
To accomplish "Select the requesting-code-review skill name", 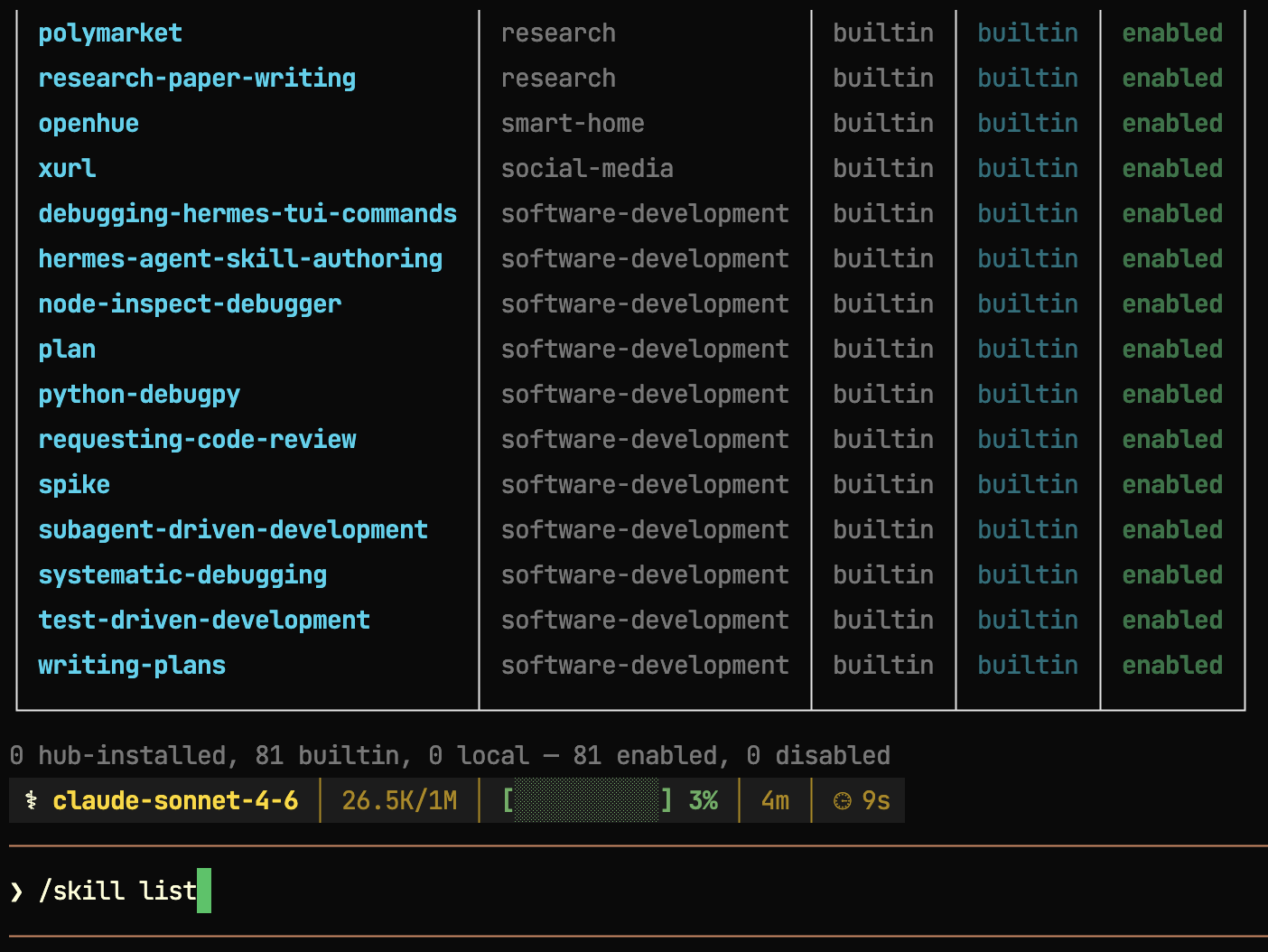I will tap(197, 440).
